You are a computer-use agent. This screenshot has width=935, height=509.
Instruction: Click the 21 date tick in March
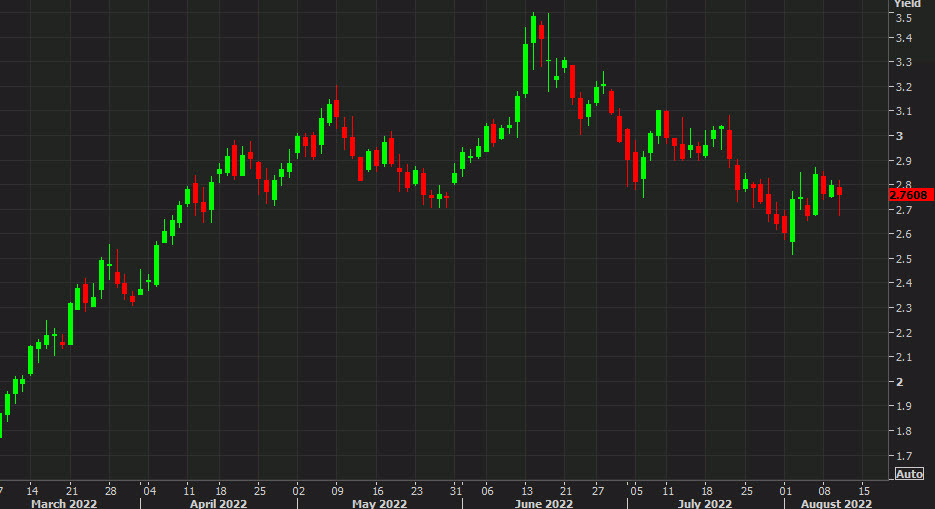(72, 491)
